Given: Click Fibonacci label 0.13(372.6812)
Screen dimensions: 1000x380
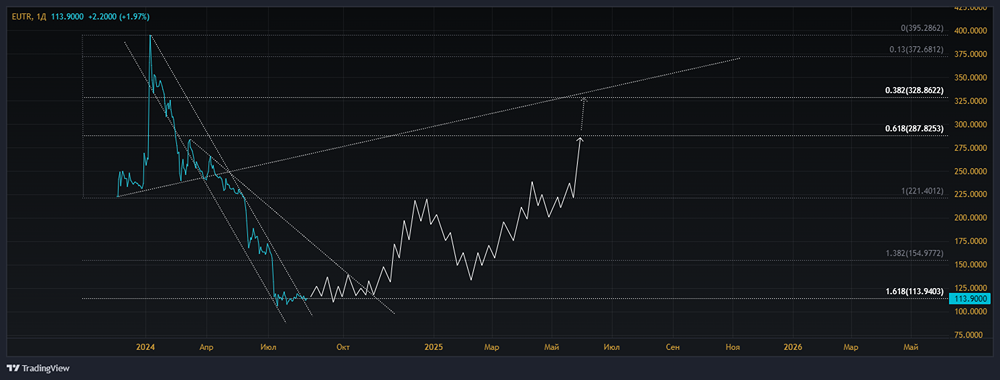Looking at the screenshot, I should pos(915,50).
